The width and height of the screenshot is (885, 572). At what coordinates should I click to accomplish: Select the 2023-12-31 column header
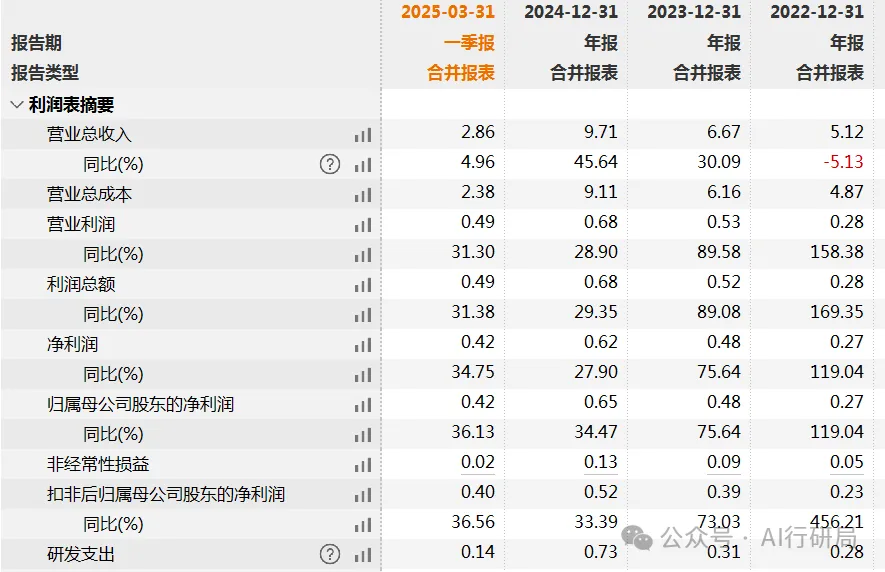pos(694,12)
